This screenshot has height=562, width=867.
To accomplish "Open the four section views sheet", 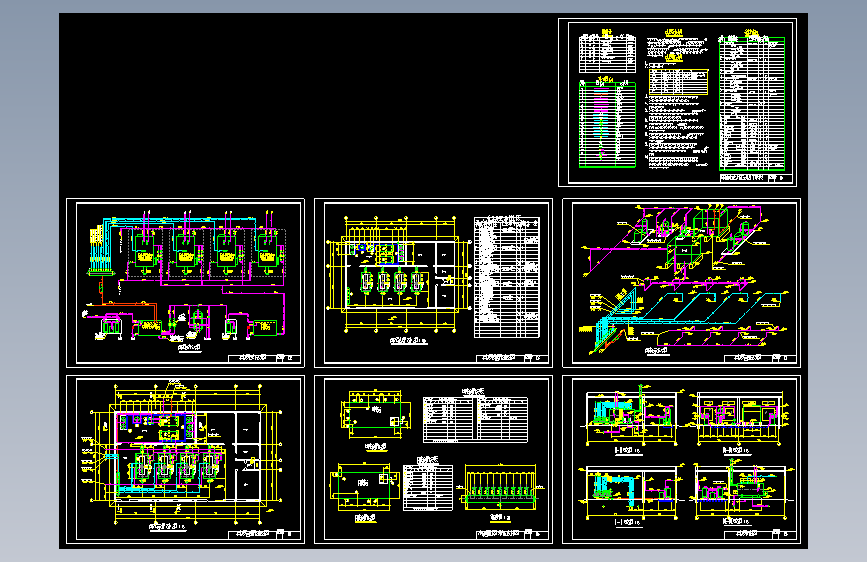I will pyautogui.click(x=681, y=460).
